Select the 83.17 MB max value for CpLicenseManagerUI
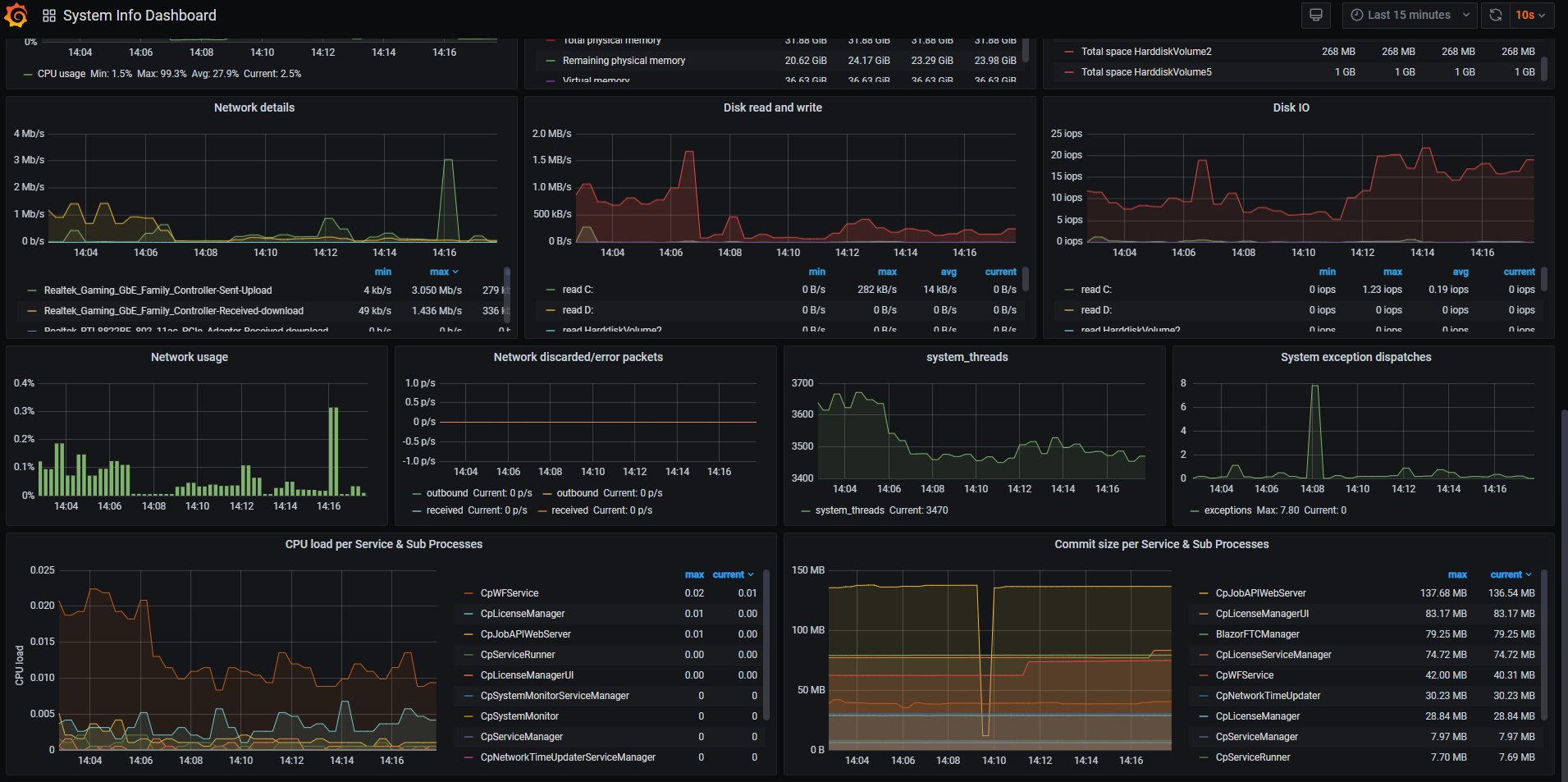 click(1446, 614)
